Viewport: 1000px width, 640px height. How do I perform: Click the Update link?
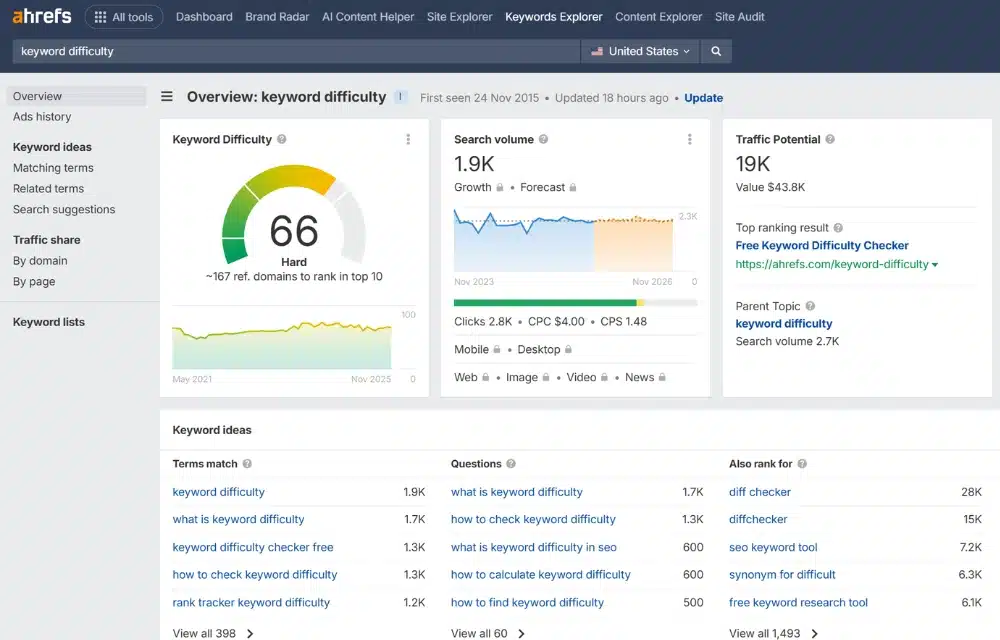[703, 98]
